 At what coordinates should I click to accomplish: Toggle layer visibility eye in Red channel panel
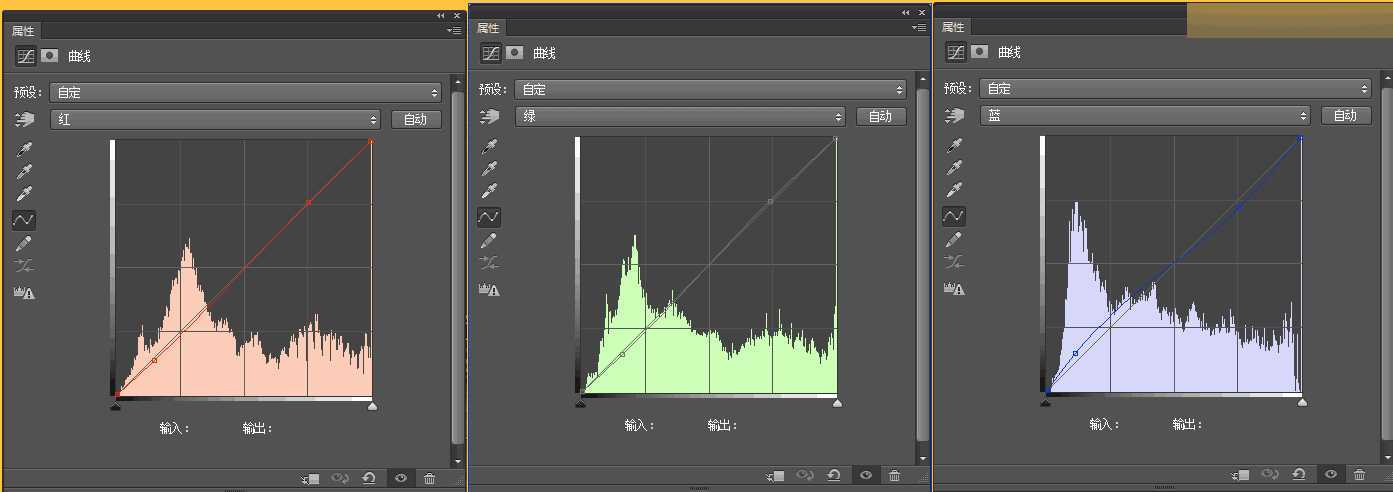coord(400,479)
